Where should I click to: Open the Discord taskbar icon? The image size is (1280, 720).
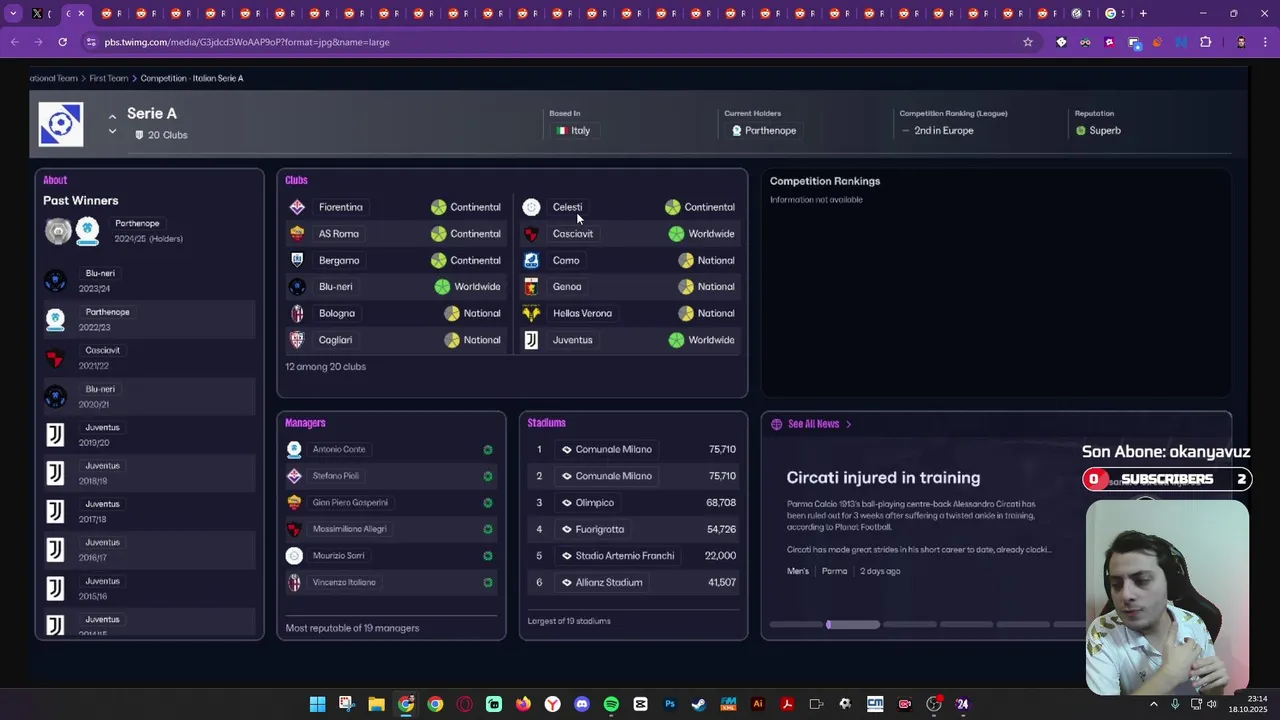[x=582, y=704]
